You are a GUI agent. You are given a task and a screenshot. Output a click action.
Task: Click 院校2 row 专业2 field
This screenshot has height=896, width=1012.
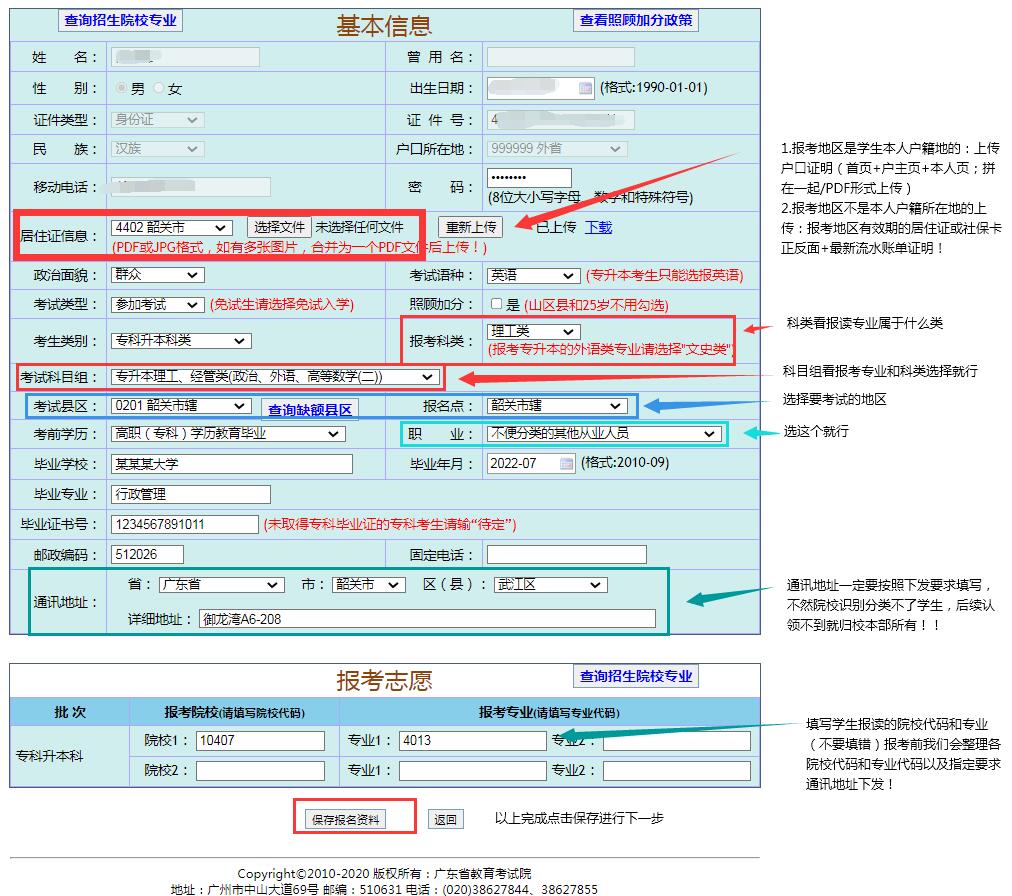click(x=677, y=770)
